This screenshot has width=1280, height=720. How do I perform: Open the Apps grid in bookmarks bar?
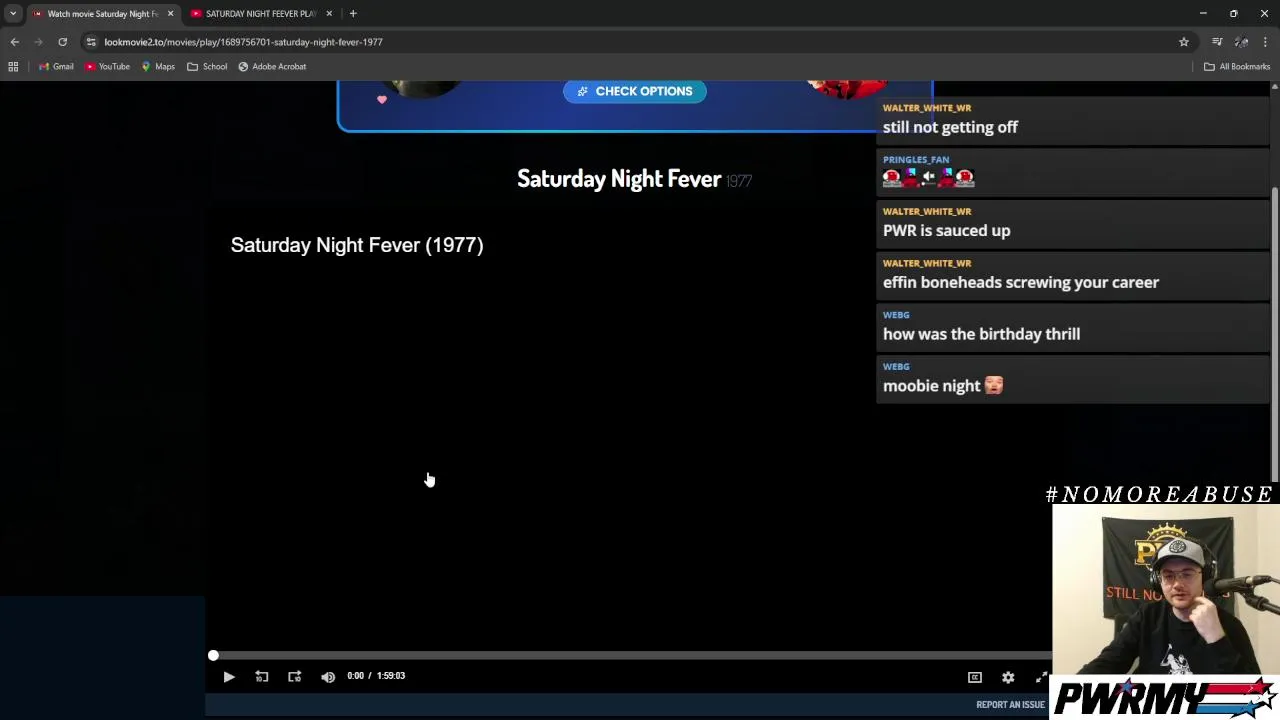(13, 67)
